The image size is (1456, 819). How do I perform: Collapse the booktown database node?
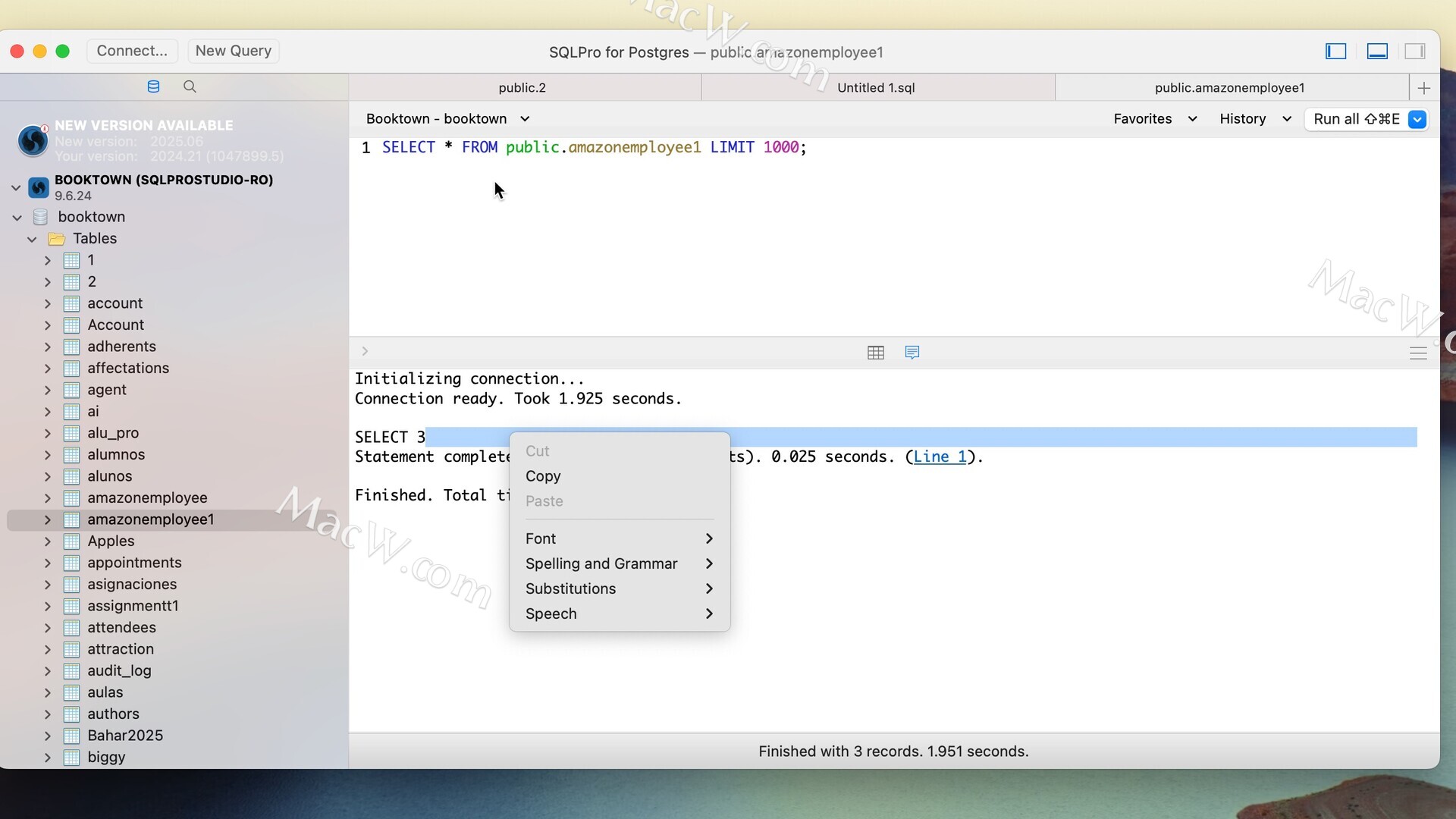coord(17,218)
